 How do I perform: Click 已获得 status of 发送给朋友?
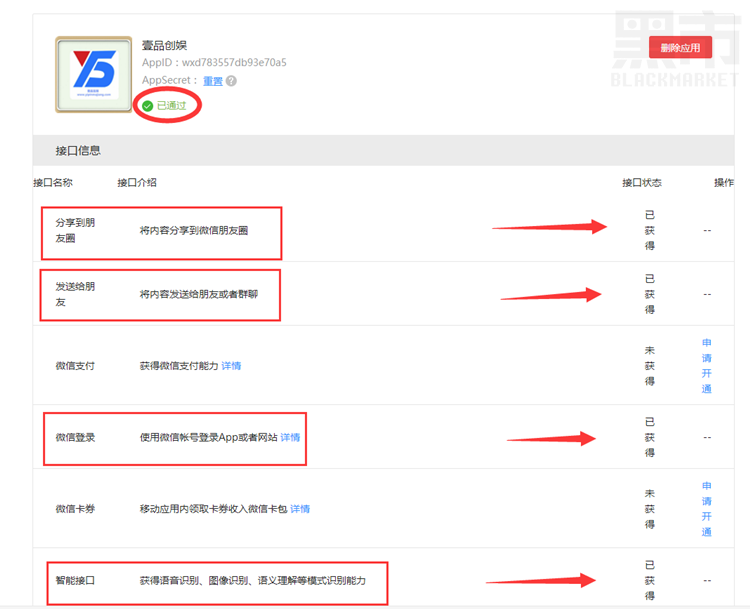point(650,294)
